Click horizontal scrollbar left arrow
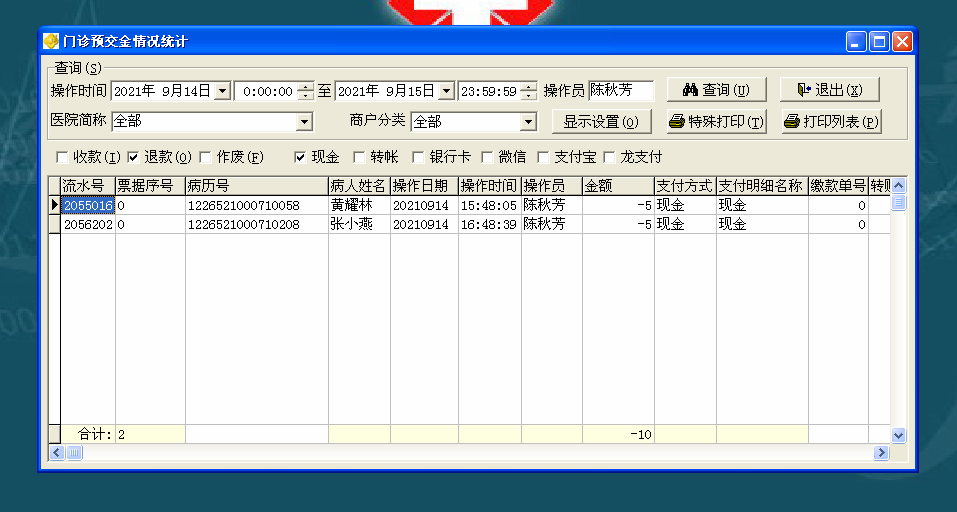 click(x=57, y=453)
